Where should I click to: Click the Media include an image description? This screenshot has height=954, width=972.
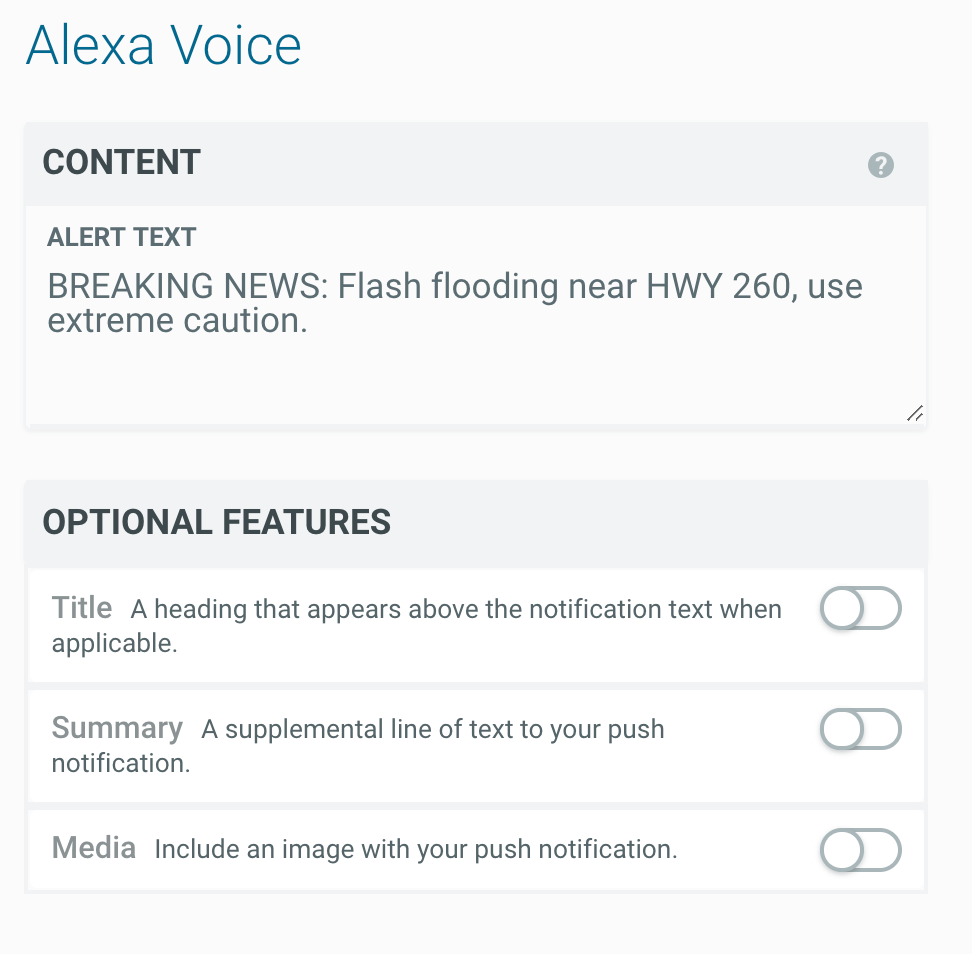coord(415,850)
